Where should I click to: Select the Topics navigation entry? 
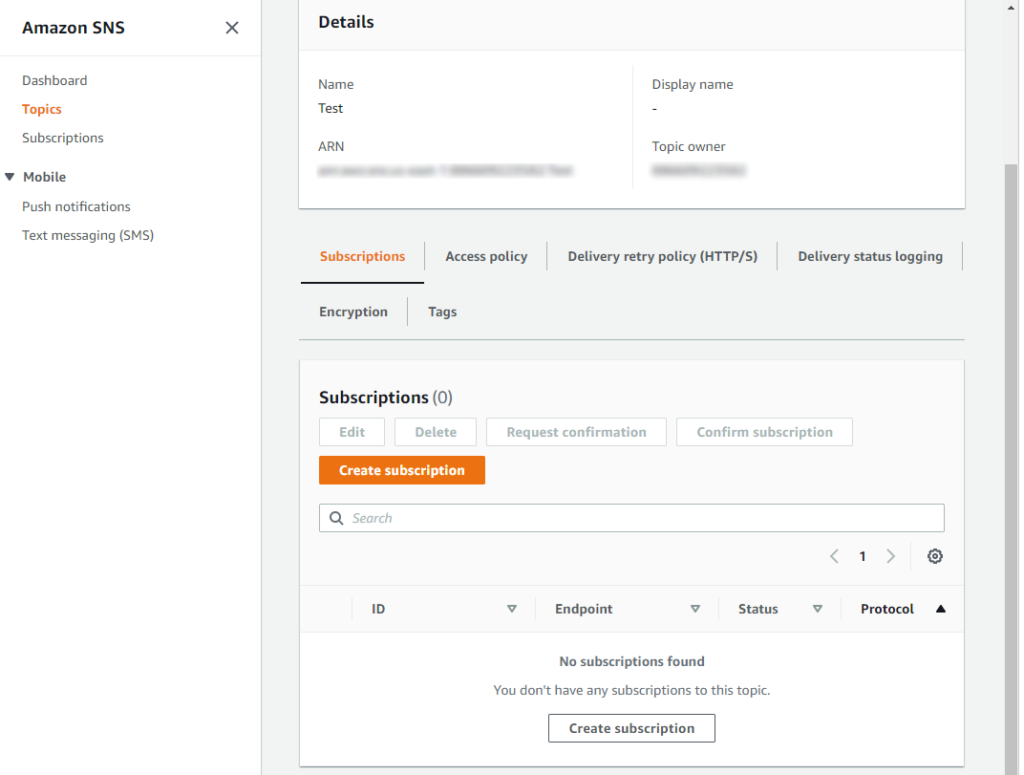[41, 108]
